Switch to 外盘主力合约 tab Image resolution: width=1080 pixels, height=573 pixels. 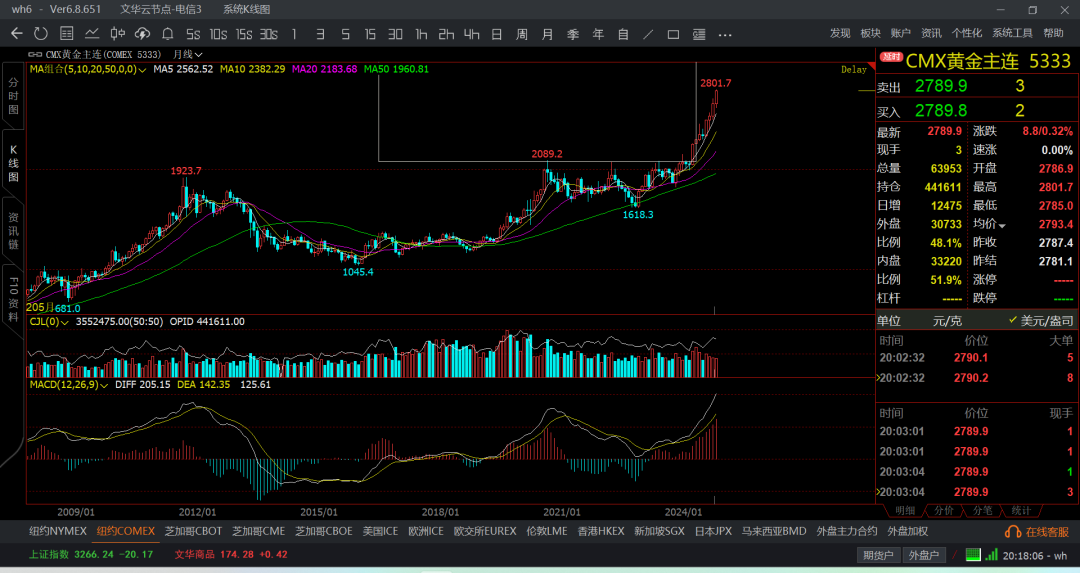click(847, 531)
